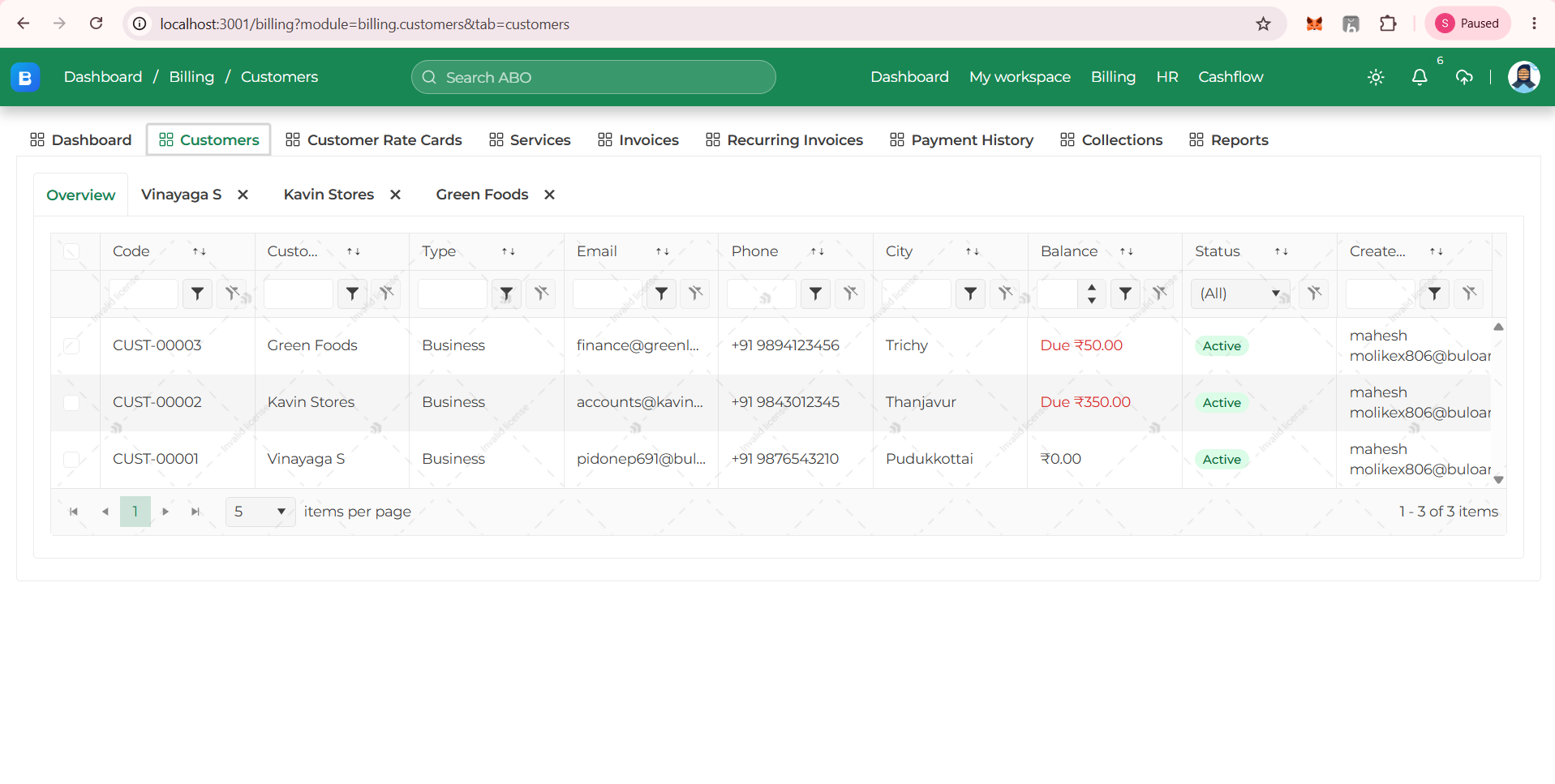The image size is (1555, 784).
Task: Clear the Type column filter
Action: pyautogui.click(x=541, y=293)
